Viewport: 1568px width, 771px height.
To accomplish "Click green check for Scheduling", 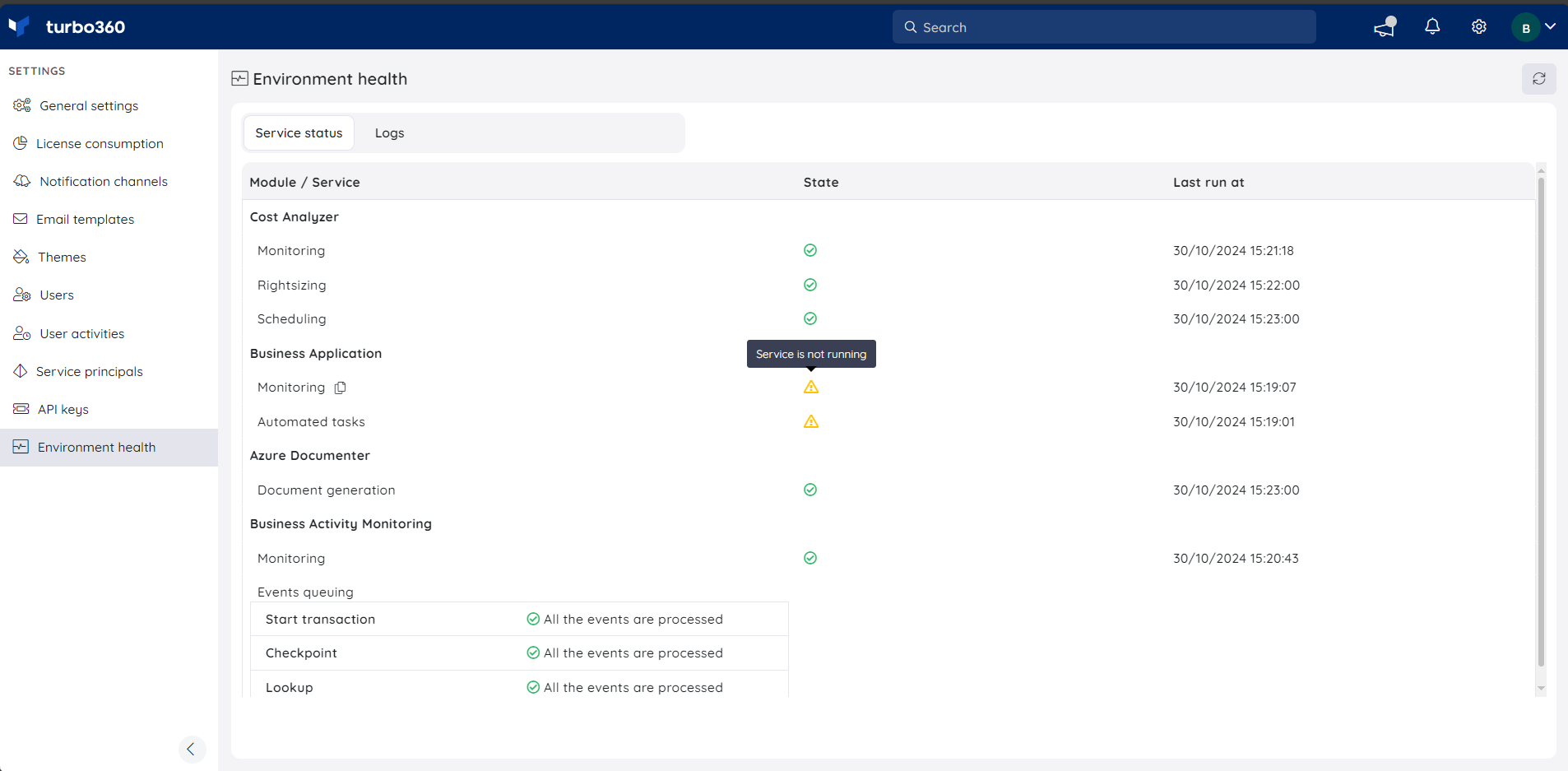I will pyautogui.click(x=810, y=318).
